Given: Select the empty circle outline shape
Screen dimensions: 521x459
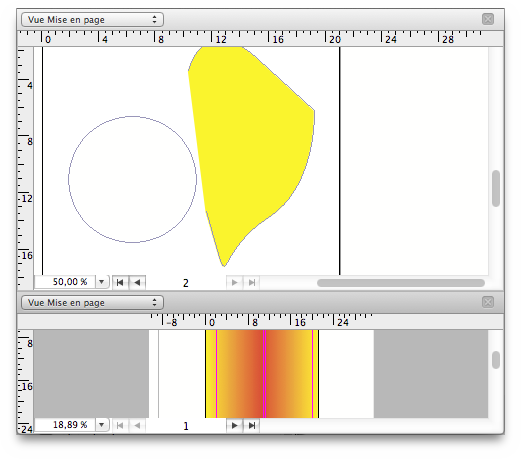Looking at the screenshot, I should coord(132,179).
